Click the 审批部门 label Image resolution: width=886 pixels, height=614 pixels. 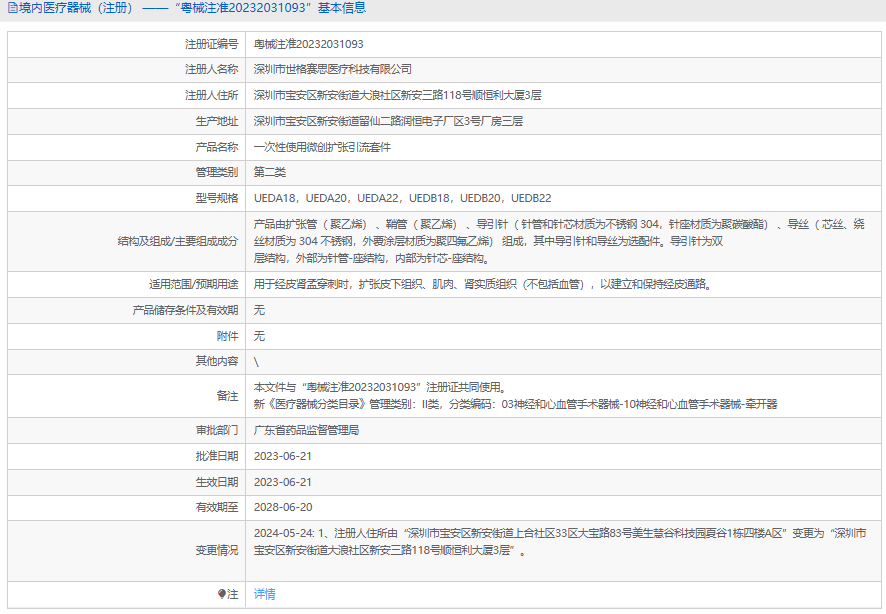tap(217, 430)
